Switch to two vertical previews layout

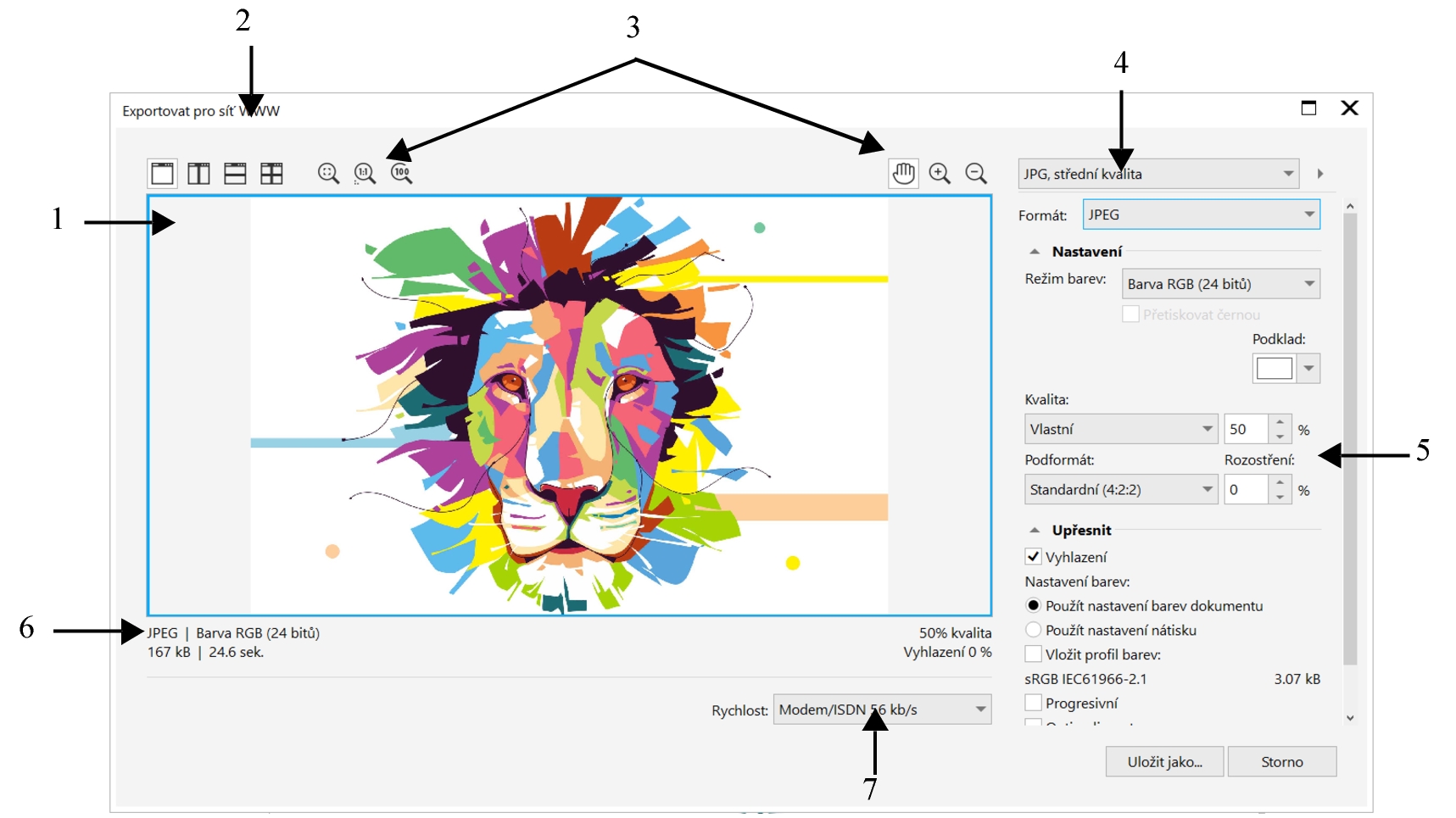click(198, 174)
